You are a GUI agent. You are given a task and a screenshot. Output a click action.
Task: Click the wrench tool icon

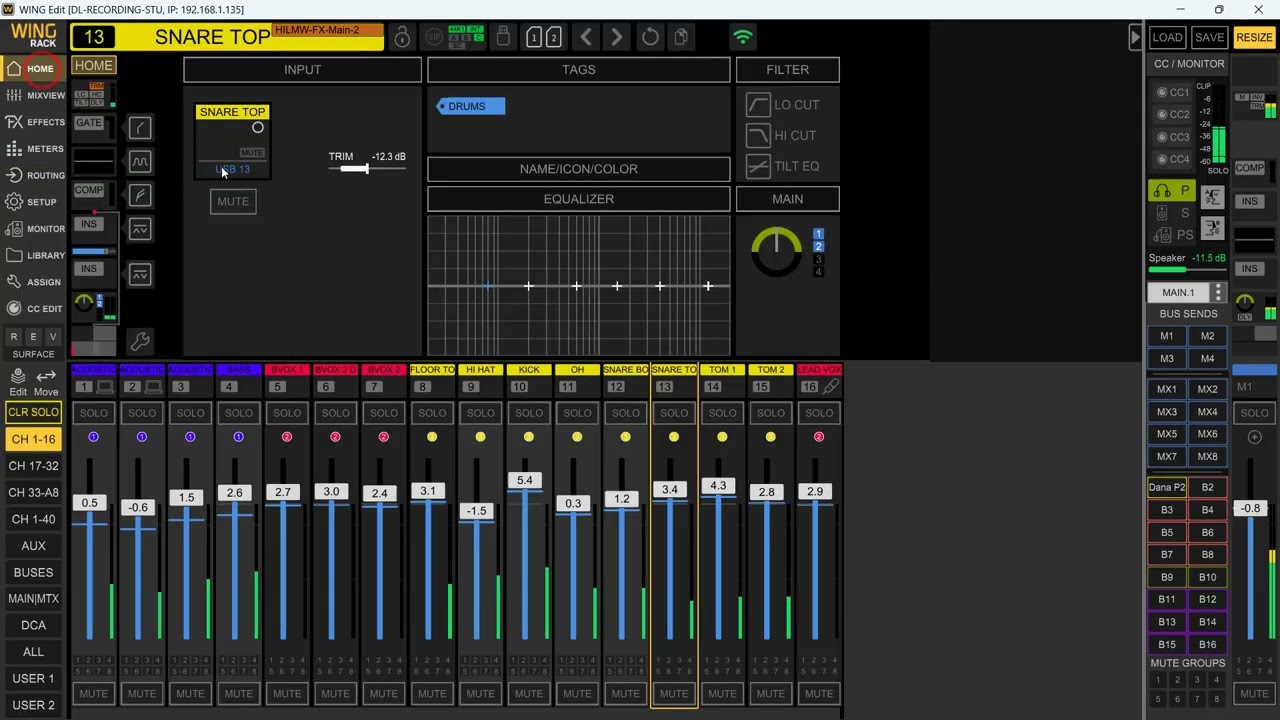pyautogui.click(x=140, y=343)
